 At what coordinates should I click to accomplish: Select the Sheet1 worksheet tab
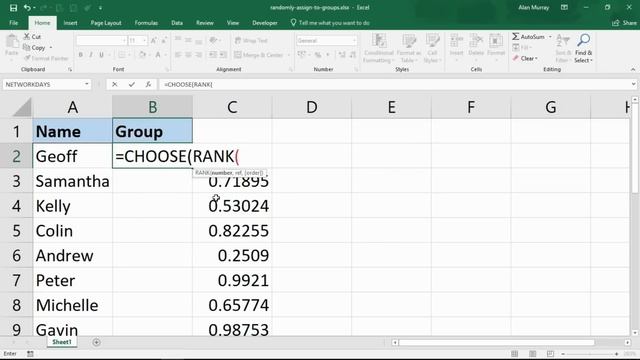click(62, 342)
